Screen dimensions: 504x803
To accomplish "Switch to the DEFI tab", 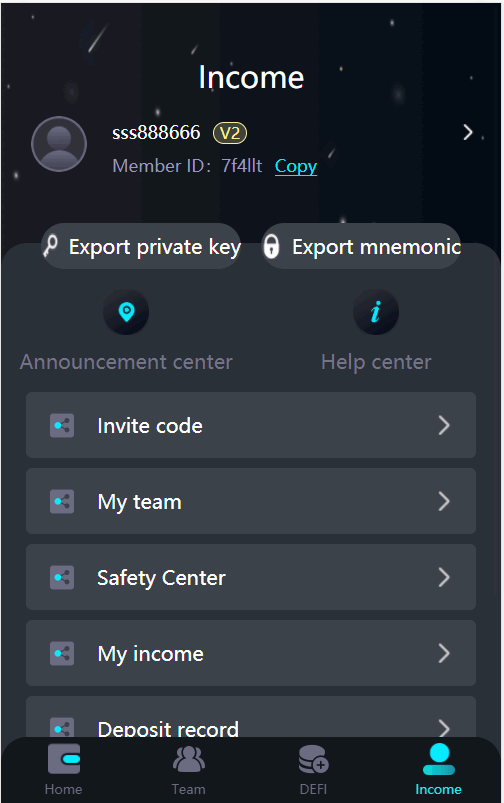I will coord(313,770).
